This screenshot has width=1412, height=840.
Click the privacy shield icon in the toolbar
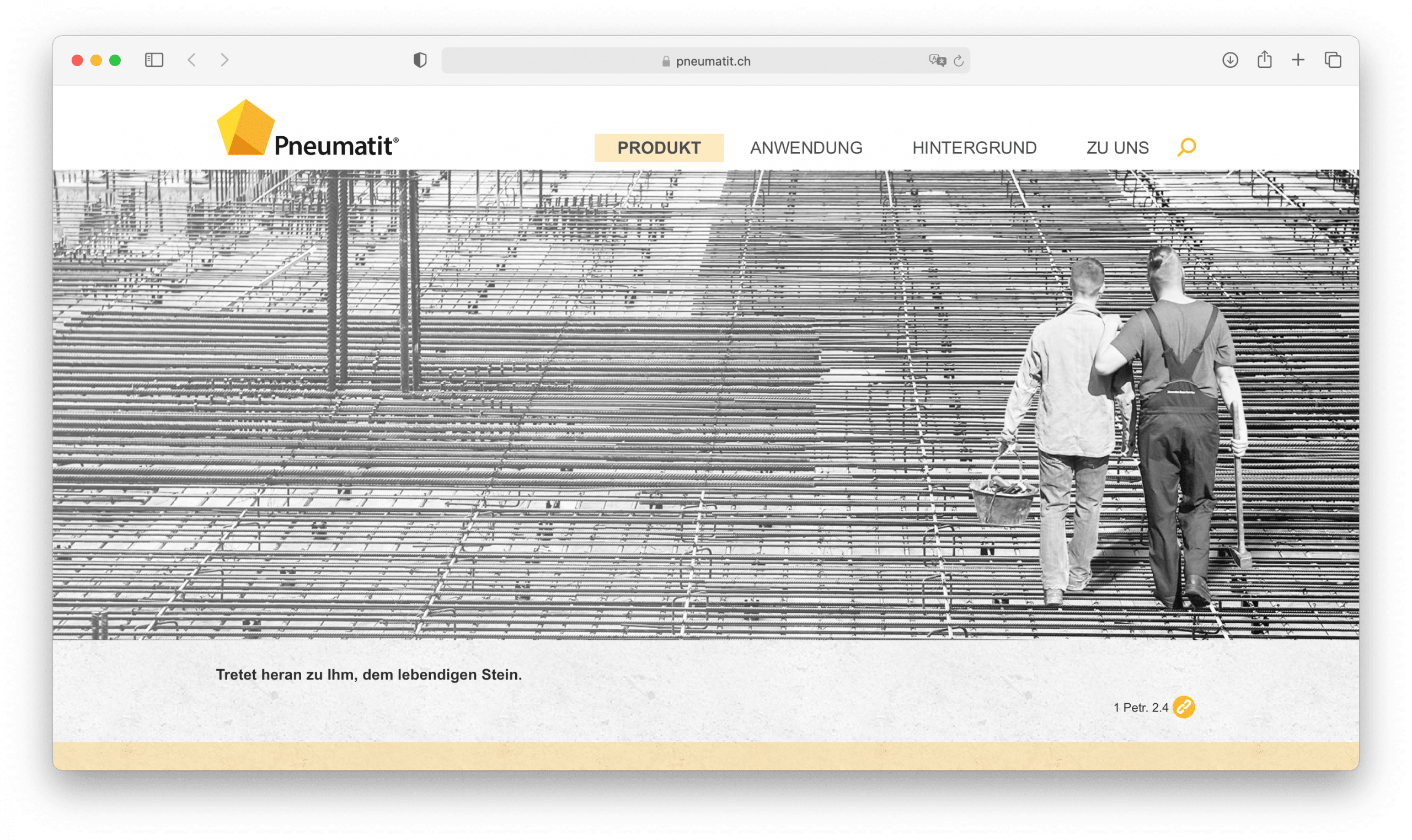pos(419,61)
